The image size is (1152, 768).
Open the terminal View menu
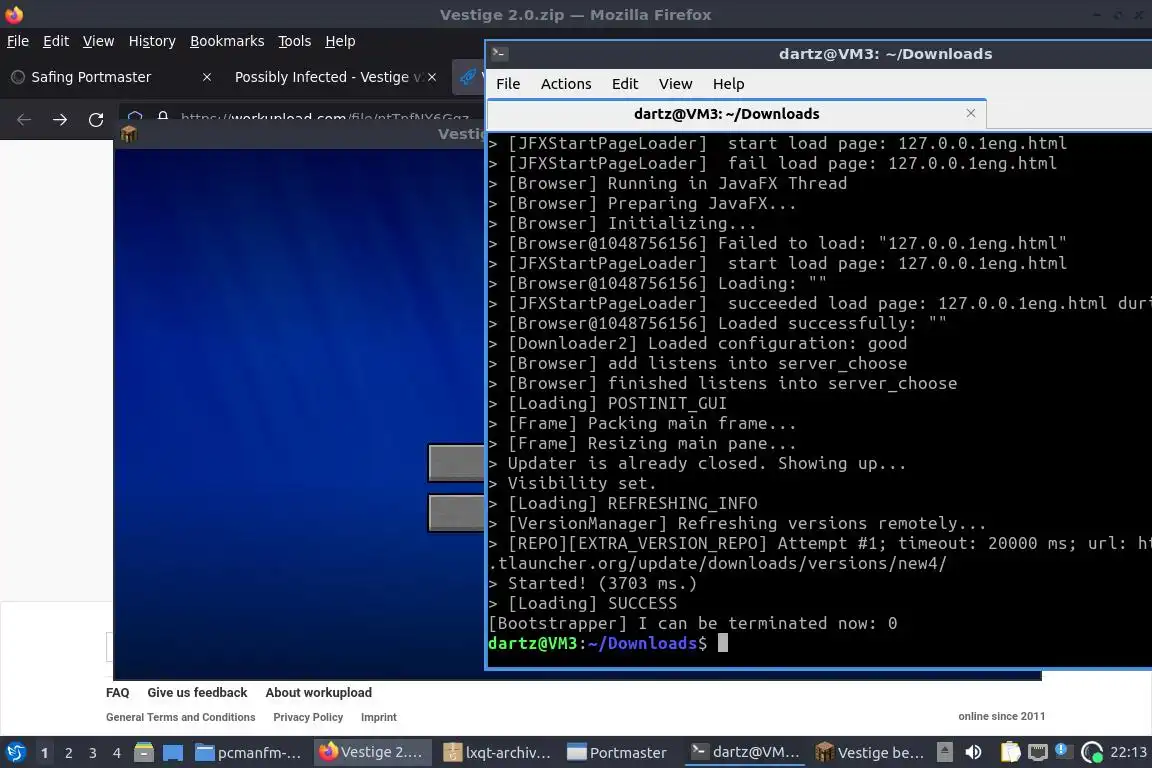point(675,84)
